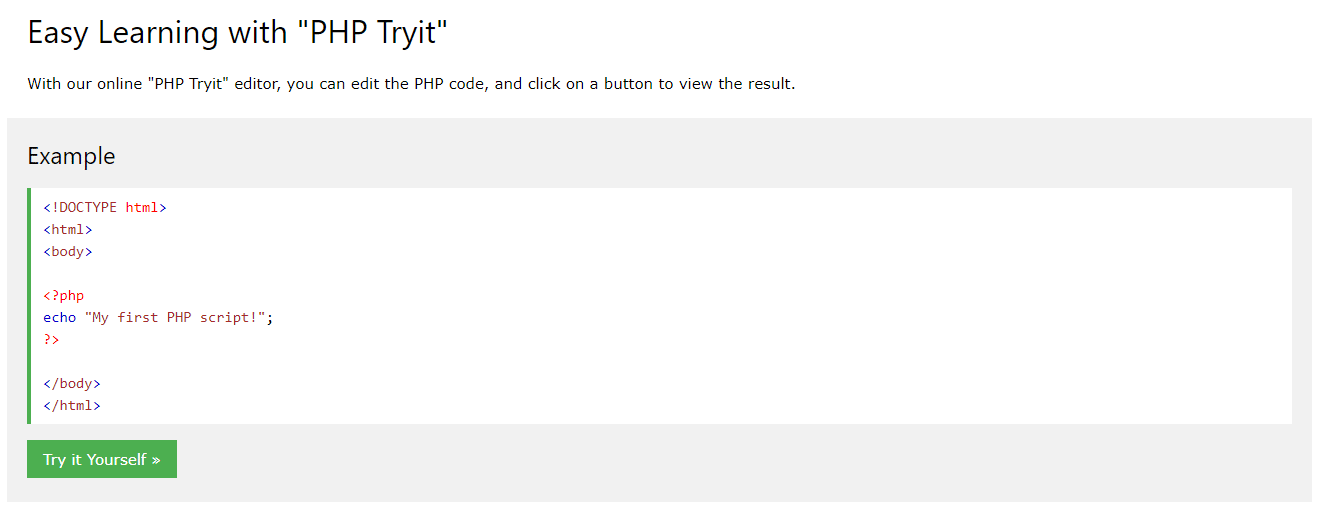Click the semicolon ending the echo statement
The image size is (1319, 509).
point(269,318)
